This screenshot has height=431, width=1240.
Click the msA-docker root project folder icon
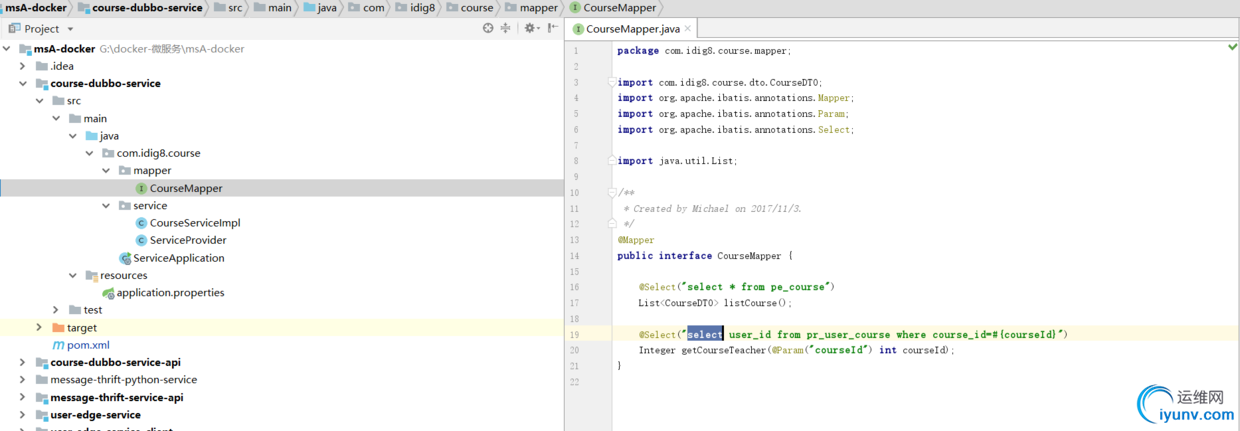pos(25,48)
